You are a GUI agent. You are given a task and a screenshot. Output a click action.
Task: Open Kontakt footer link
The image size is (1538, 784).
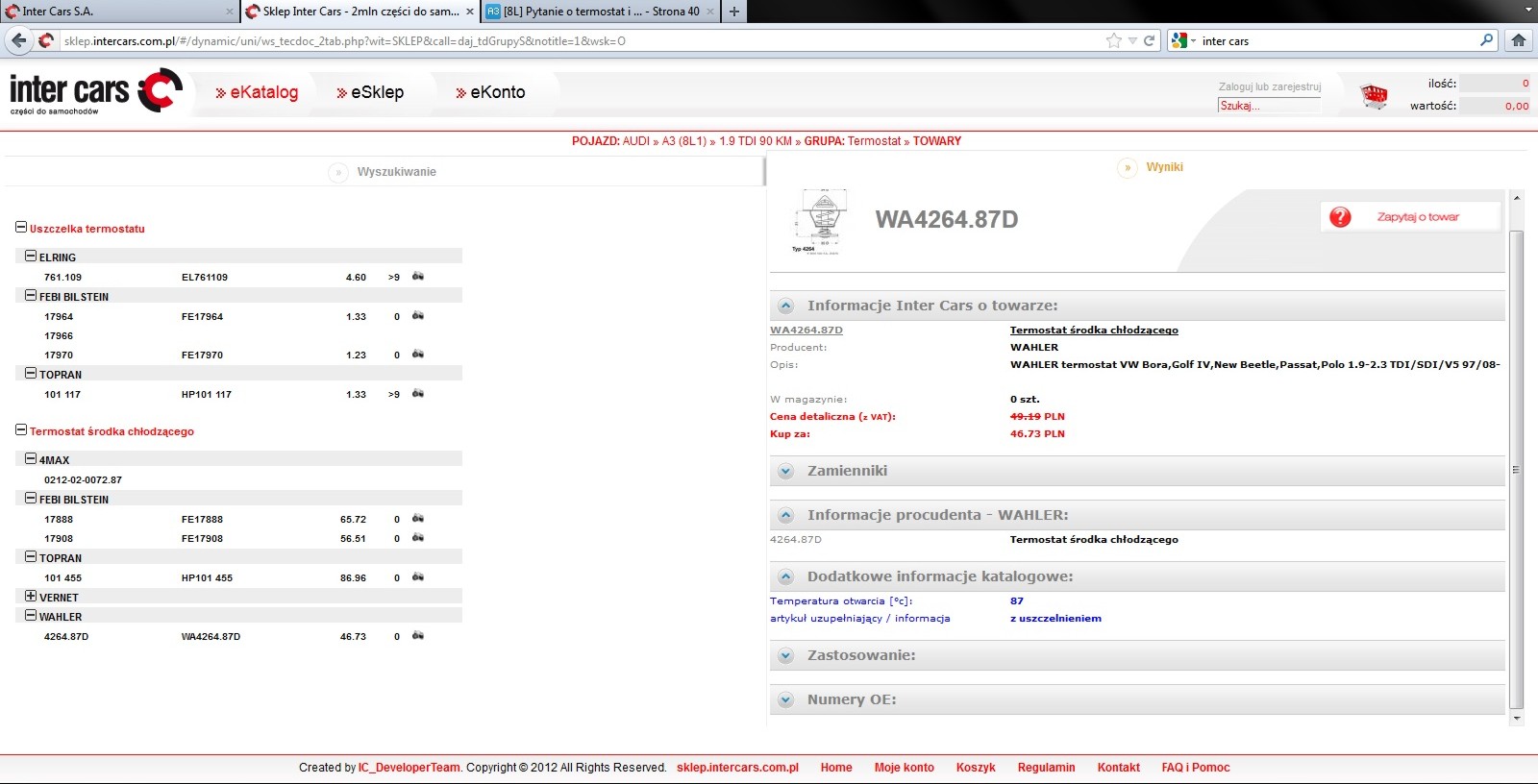coord(1119,768)
